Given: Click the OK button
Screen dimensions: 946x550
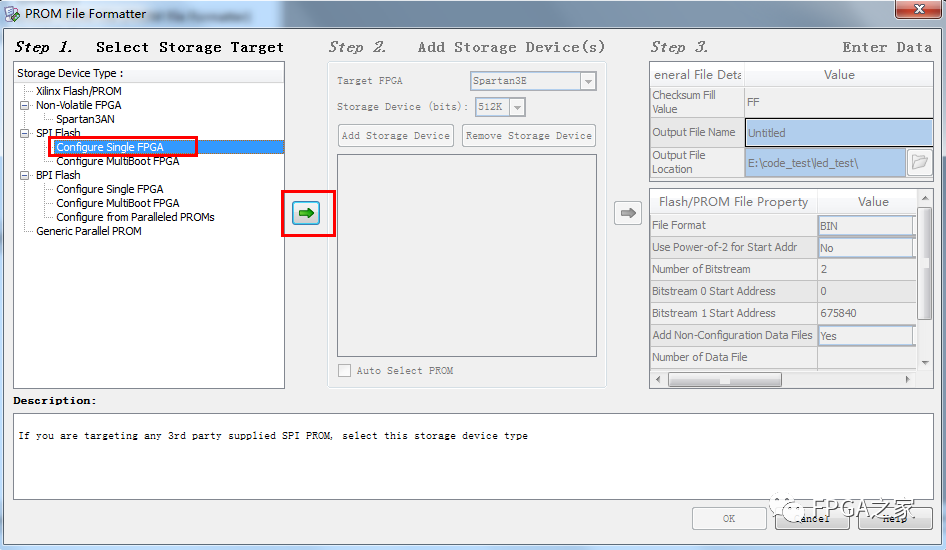Looking at the screenshot, I should 729,519.
